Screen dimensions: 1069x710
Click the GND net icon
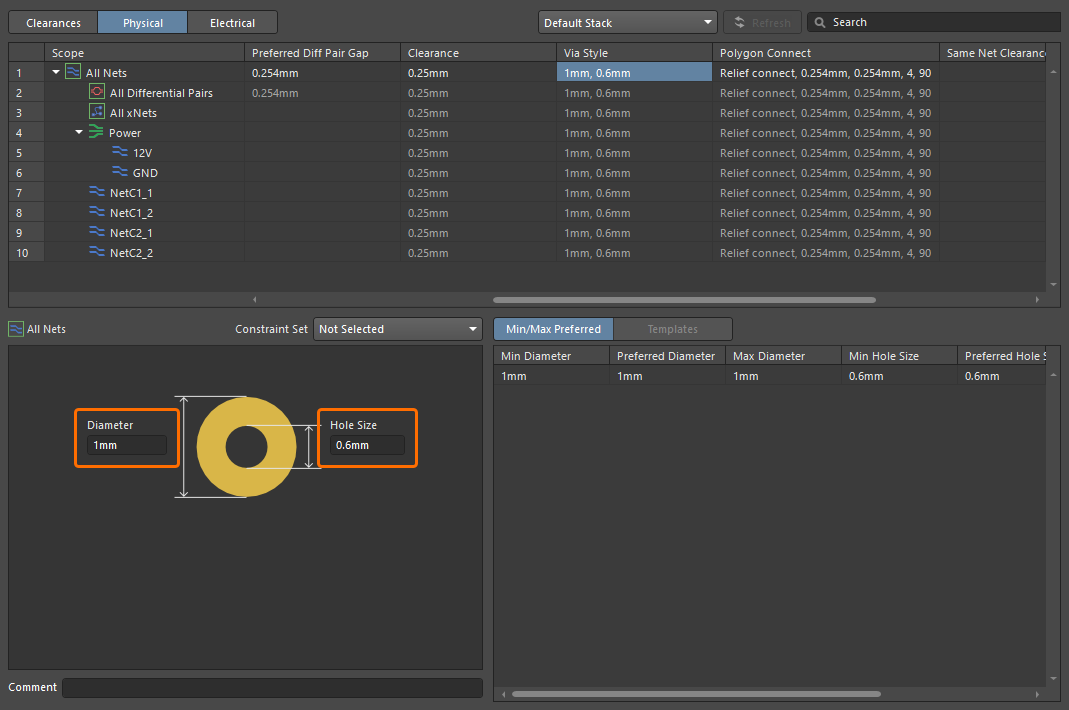pos(121,172)
